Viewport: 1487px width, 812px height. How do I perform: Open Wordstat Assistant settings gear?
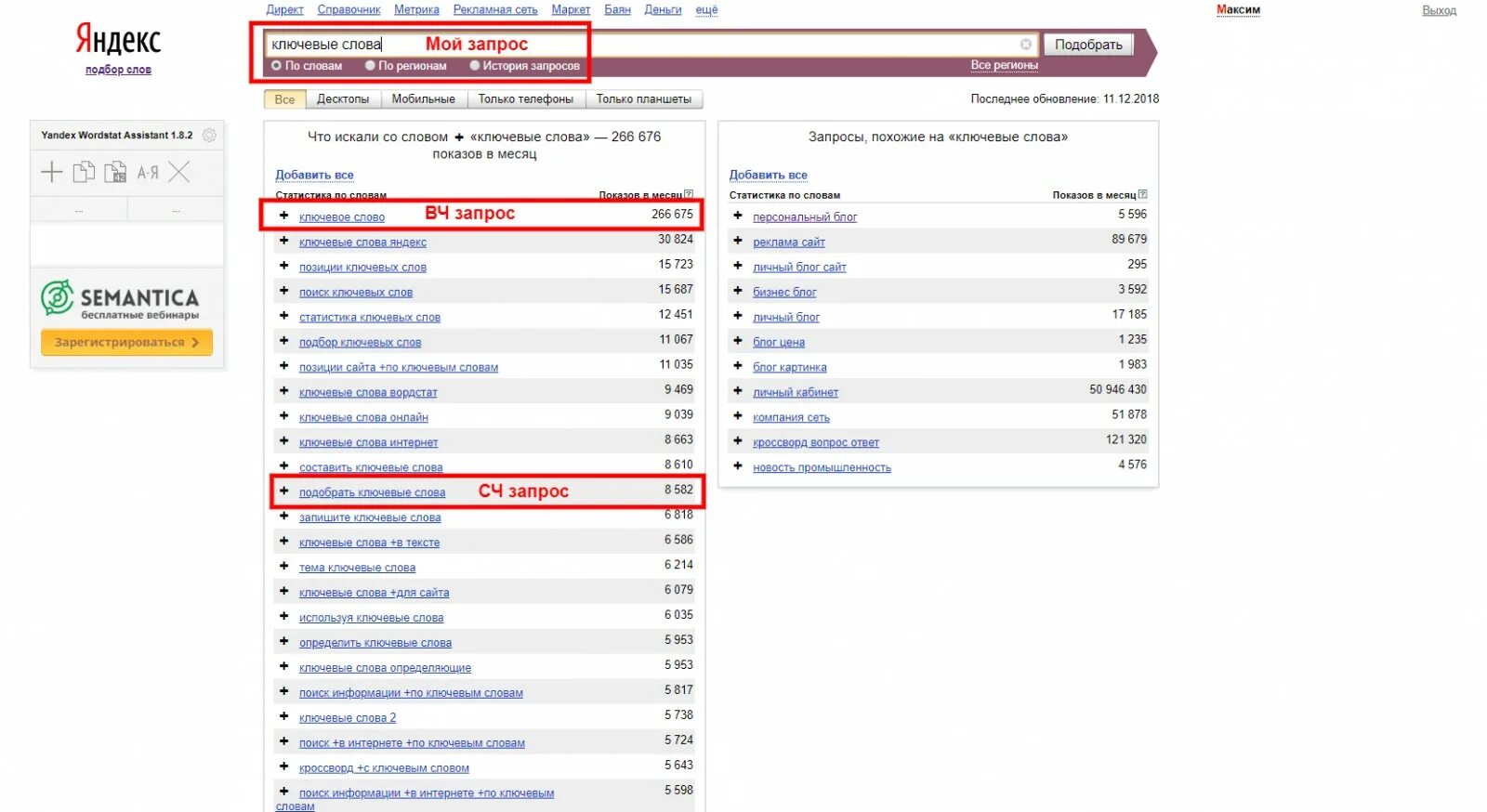pyautogui.click(x=209, y=135)
